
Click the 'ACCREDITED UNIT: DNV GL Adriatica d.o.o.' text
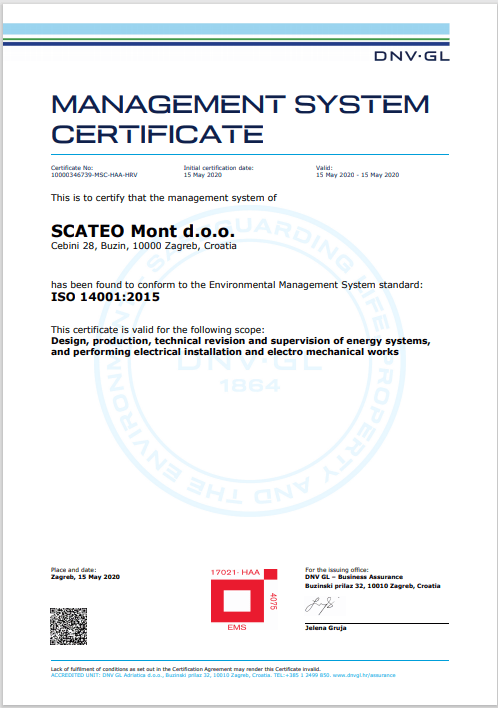coord(107,675)
